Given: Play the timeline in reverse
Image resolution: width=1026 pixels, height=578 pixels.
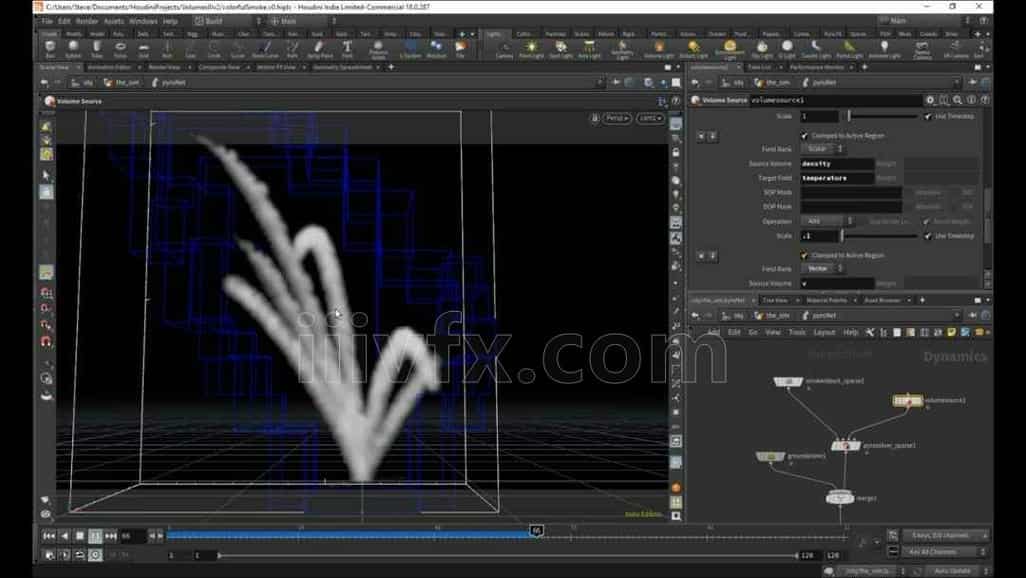Looking at the screenshot, I should [x=64, y=536].
